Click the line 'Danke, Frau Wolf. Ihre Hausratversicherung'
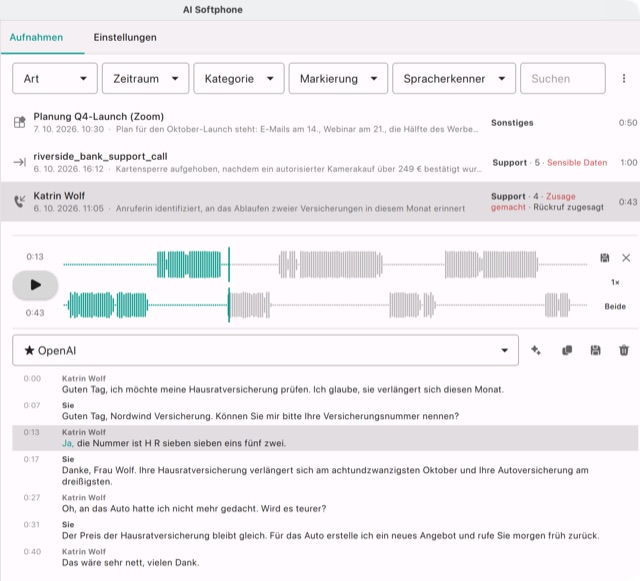Viewport: 640px width, 581px height. (325, 476)
